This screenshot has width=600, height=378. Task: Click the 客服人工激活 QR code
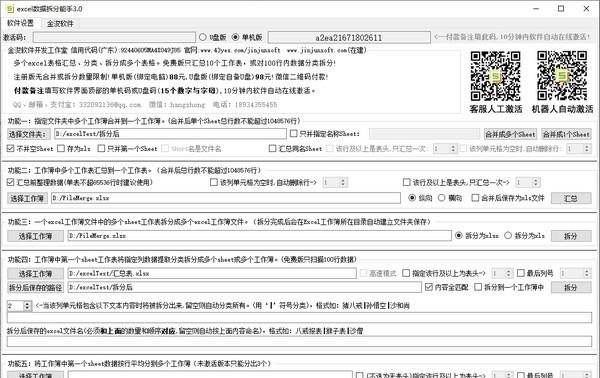(x=495, y=76)
